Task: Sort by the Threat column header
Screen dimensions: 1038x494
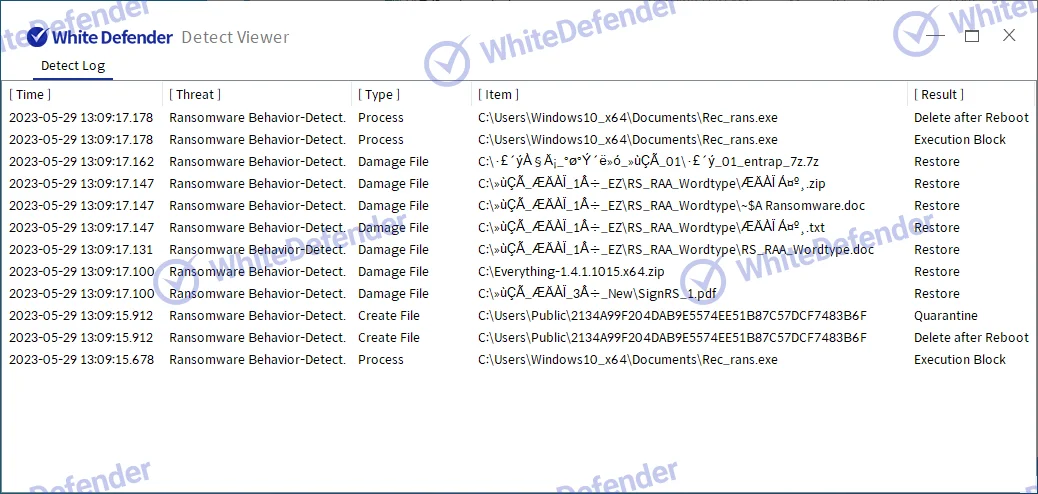Action: click(x=194, y=95)
